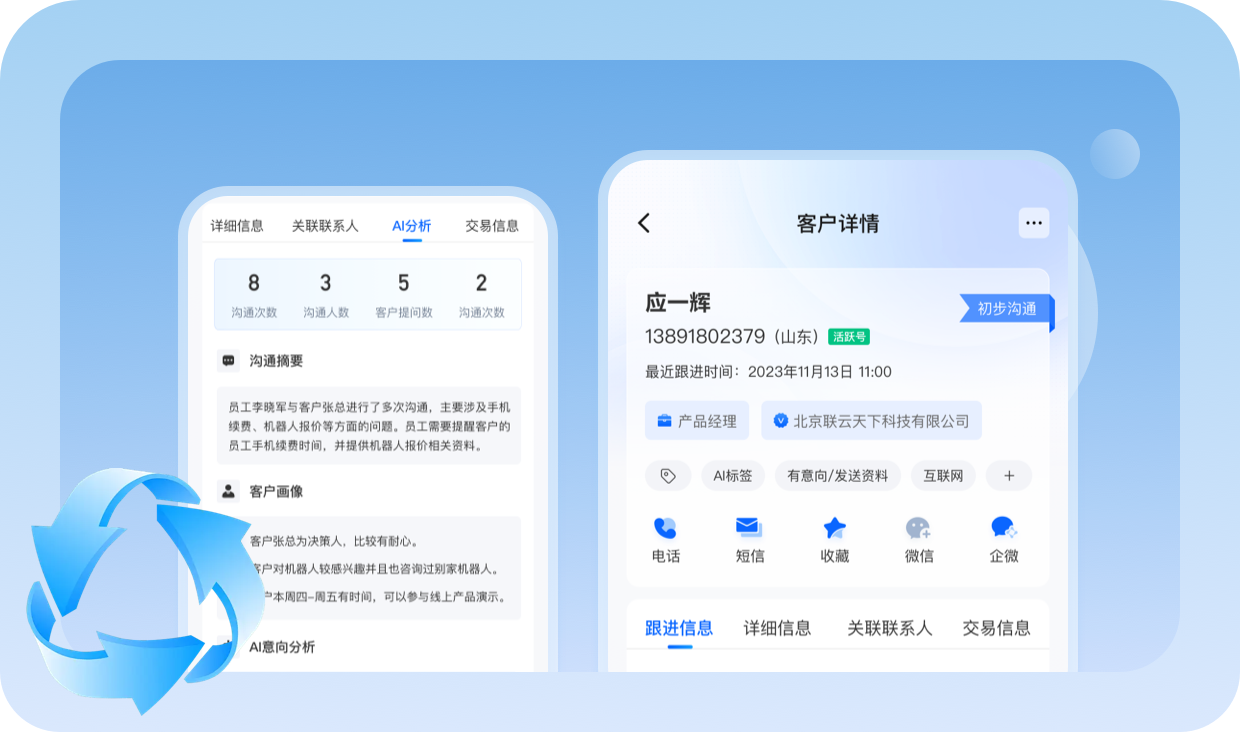The height and width of the screenshot is (732, 1240).
Task: Select the 有意向/发送资料 tag
Action: [837, 476]
